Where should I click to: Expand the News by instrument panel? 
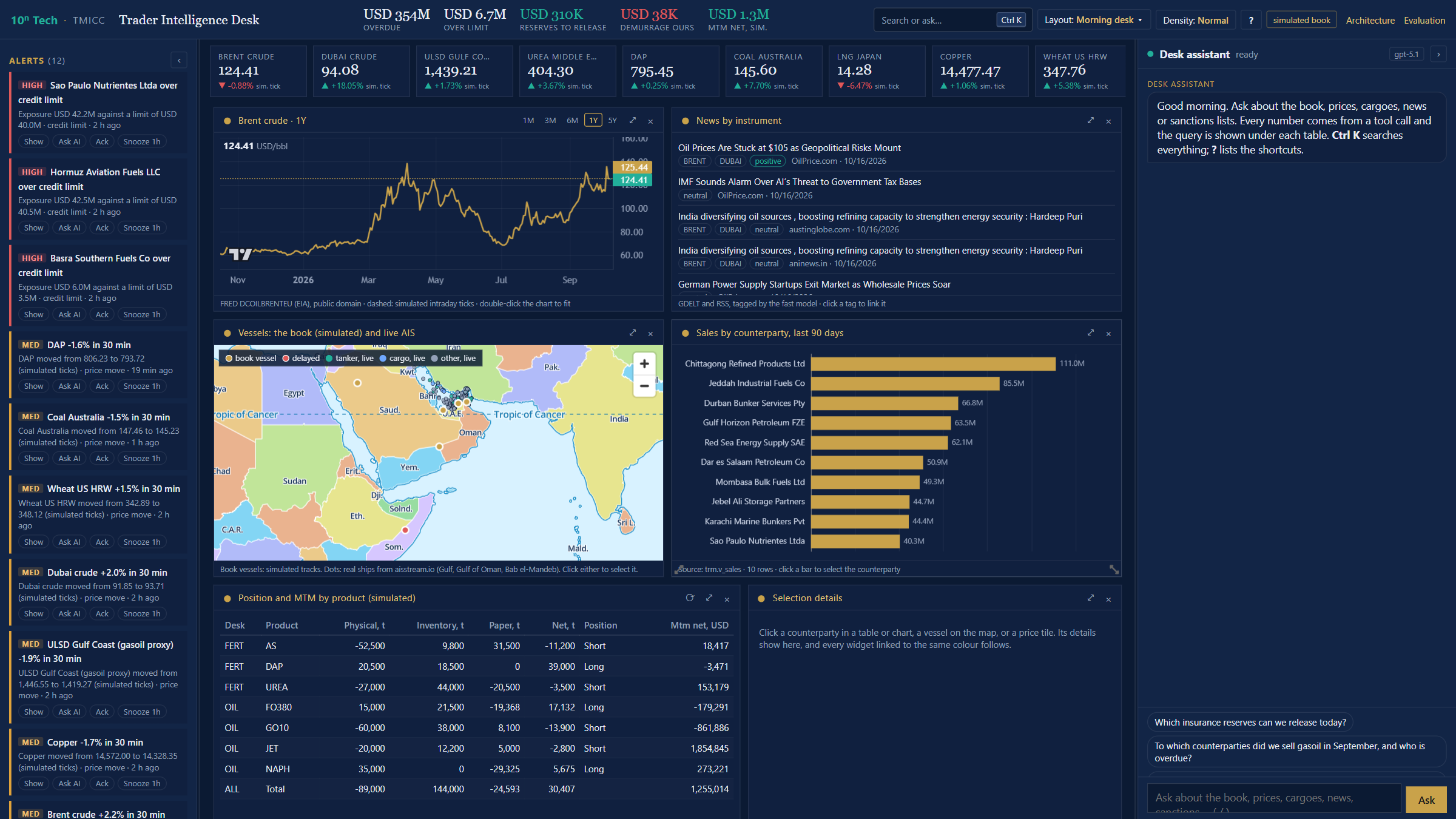pyautogui.click(x=1091, y=120)
